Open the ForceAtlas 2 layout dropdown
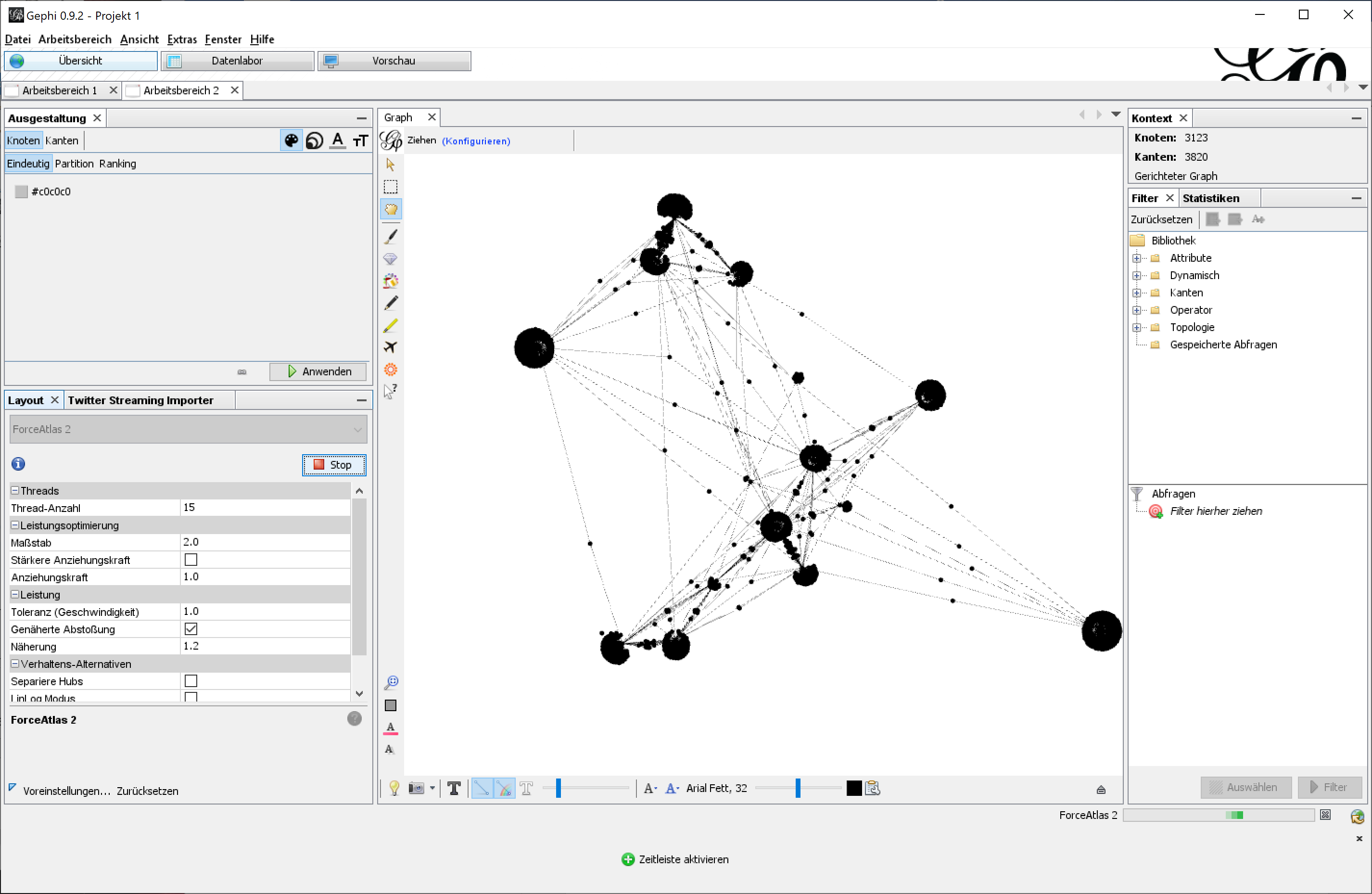 point(188,429)
